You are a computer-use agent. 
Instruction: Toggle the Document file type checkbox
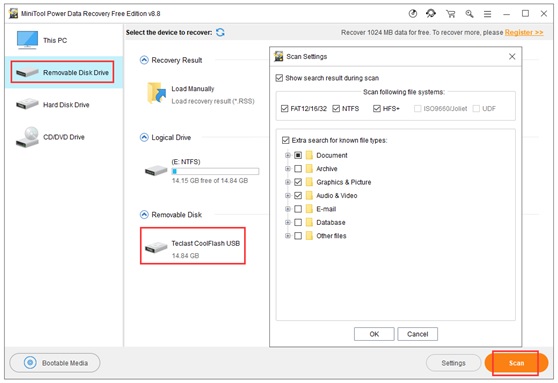pyautogui.click(x=298, y=155)
